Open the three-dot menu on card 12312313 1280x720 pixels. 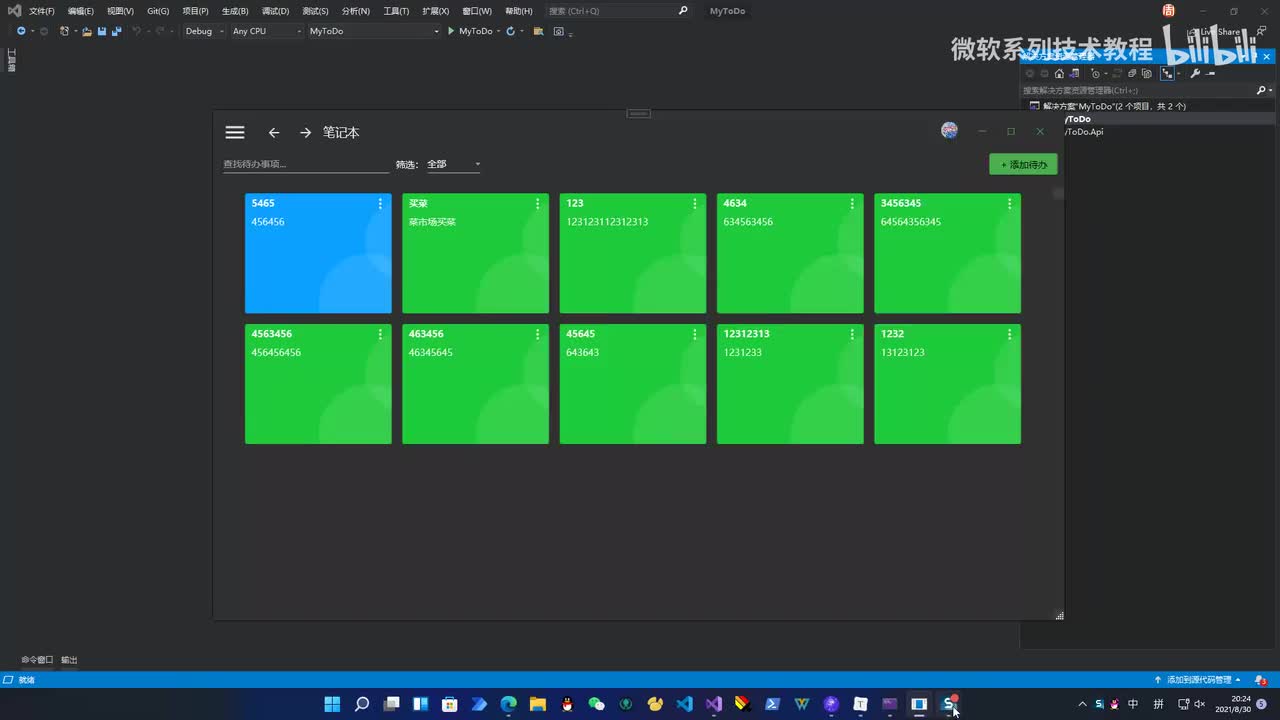coord(852,334)
